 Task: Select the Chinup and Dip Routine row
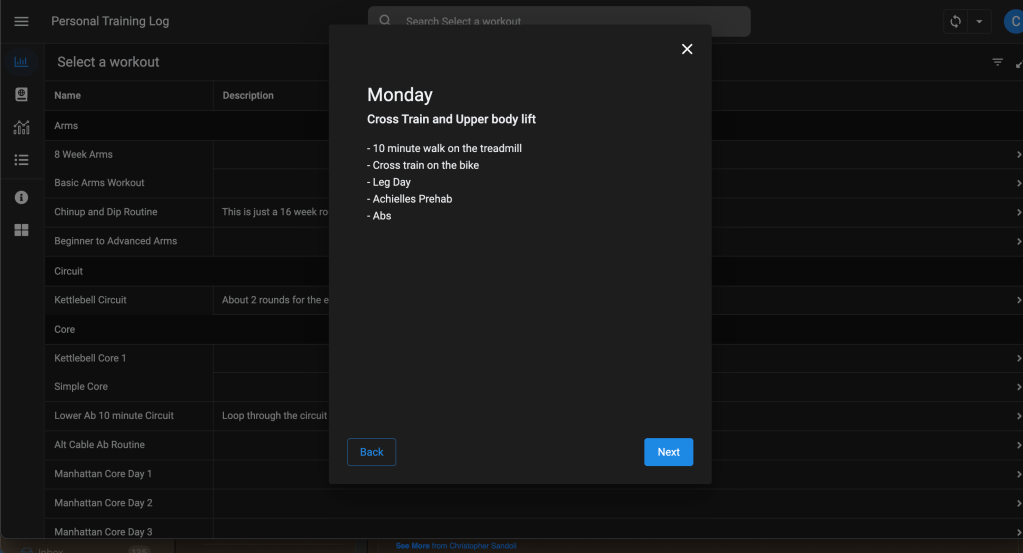click(x=106, y=212)
